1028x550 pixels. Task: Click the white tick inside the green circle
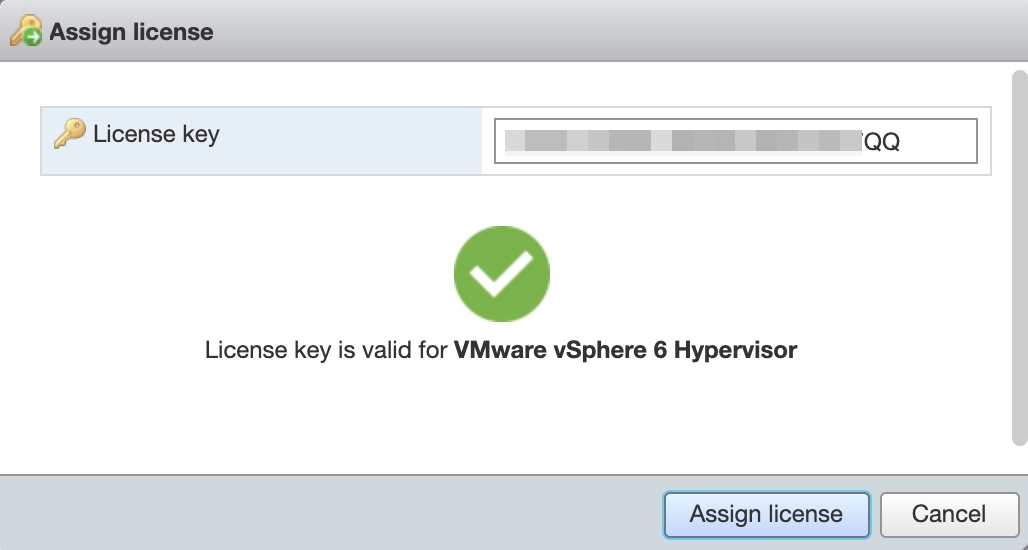pos(501,275)
